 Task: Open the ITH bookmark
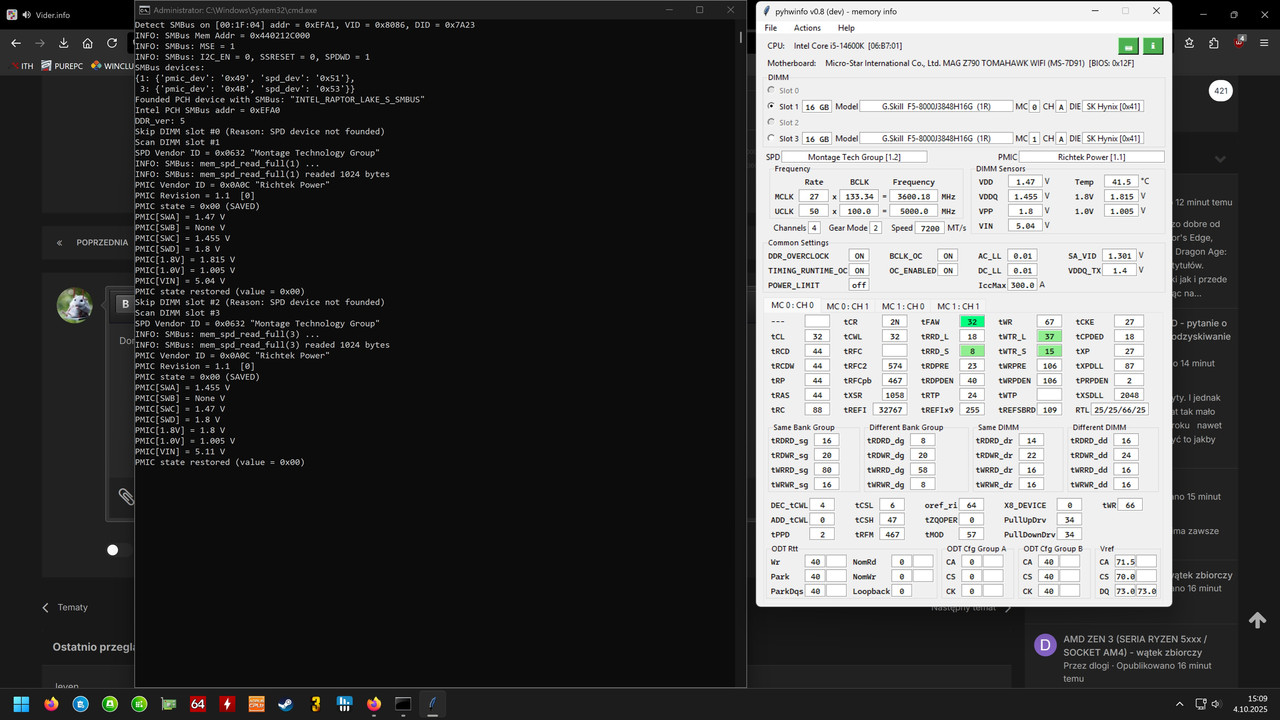21,66
